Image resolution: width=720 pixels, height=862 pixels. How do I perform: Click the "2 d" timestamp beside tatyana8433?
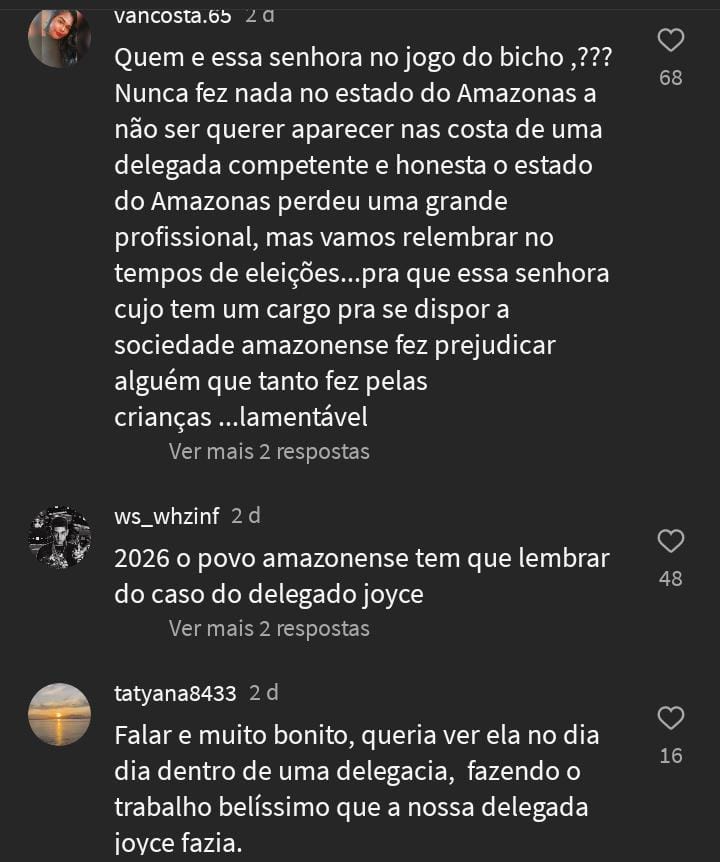pyautogui.click(x=264, y=693)
